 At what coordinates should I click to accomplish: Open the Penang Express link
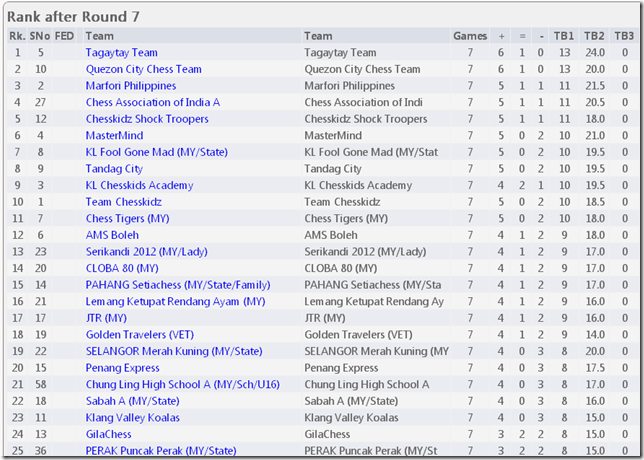coord(122,368)
